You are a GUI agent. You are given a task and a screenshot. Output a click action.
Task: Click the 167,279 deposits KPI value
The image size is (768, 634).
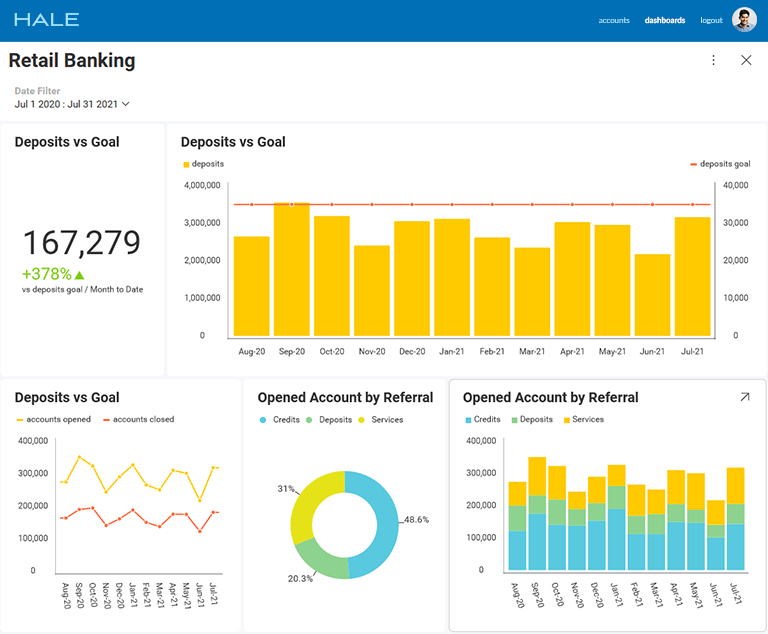(x=82, y=243)
